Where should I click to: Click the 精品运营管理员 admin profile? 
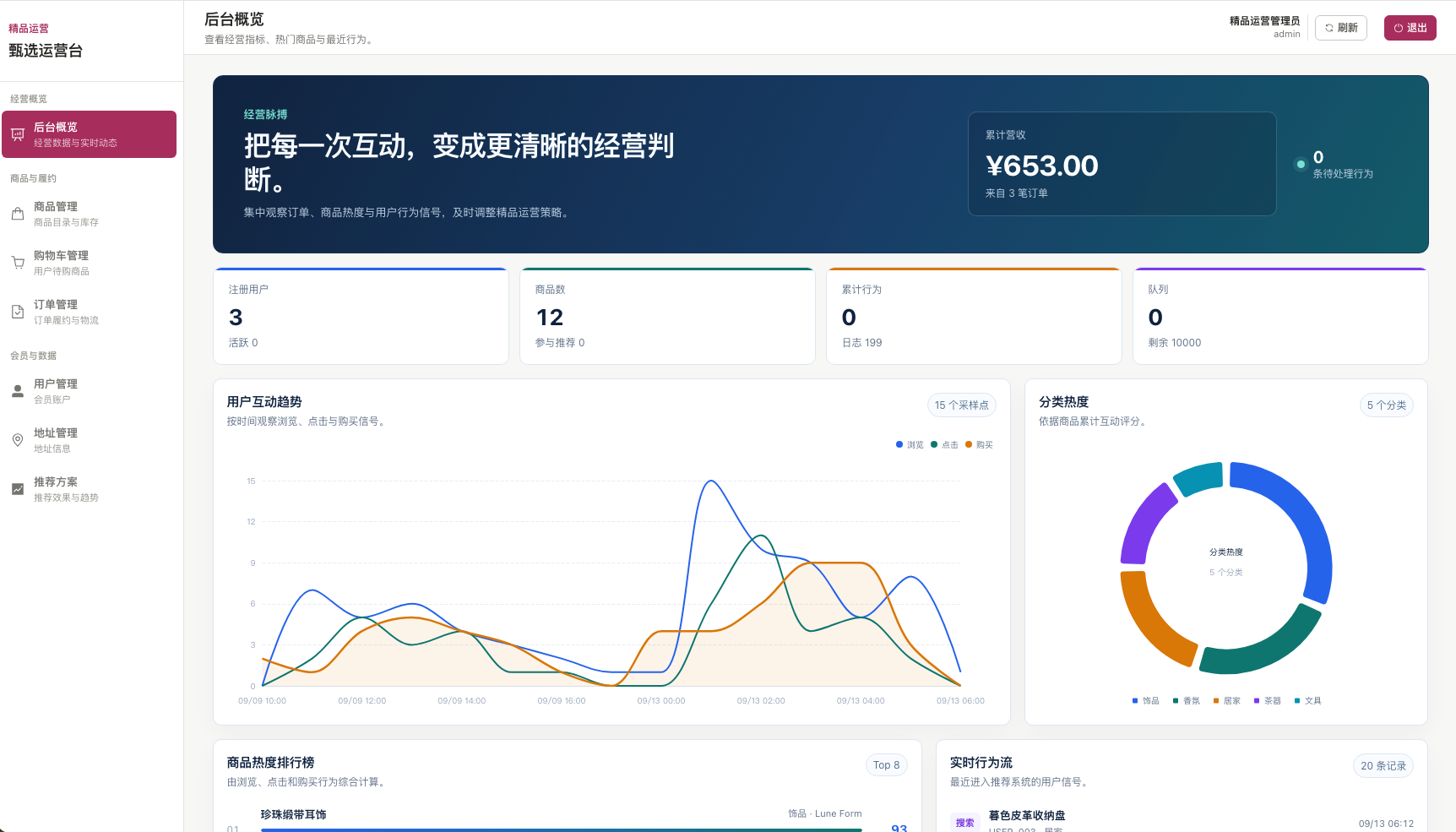1264,27
